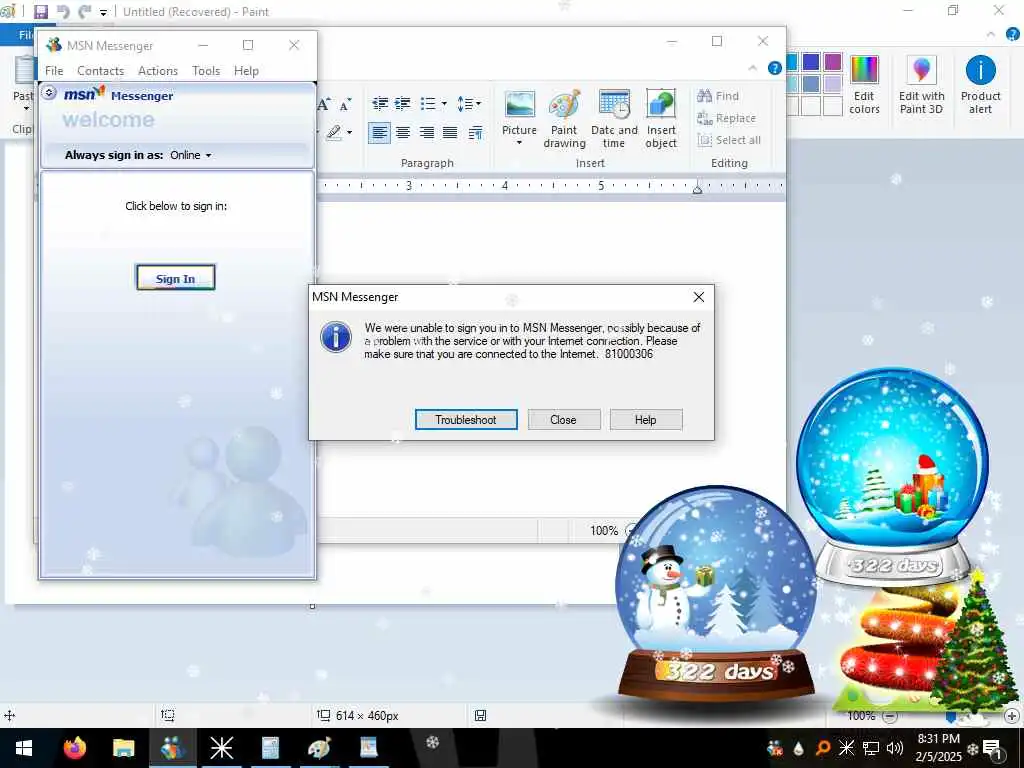Click the Close button in the error dialog
This screenshot has width=1024, height=768.
[563, 420]
